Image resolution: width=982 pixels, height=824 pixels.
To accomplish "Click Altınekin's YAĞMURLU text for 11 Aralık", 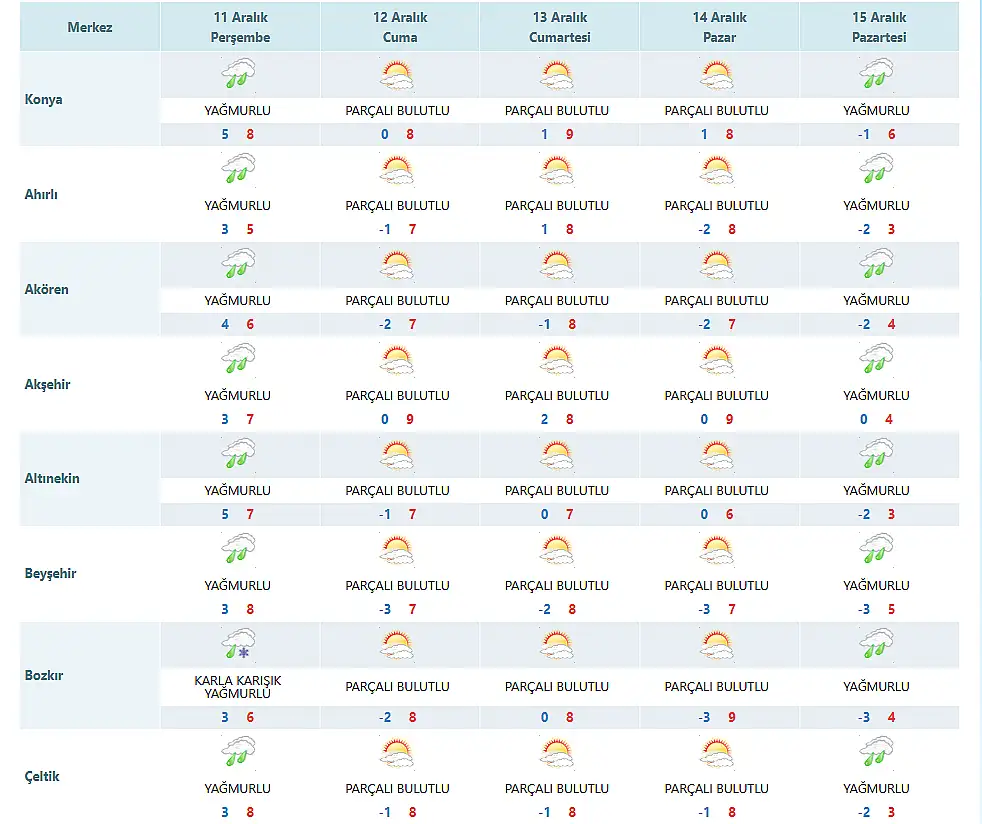I will 238,491.
